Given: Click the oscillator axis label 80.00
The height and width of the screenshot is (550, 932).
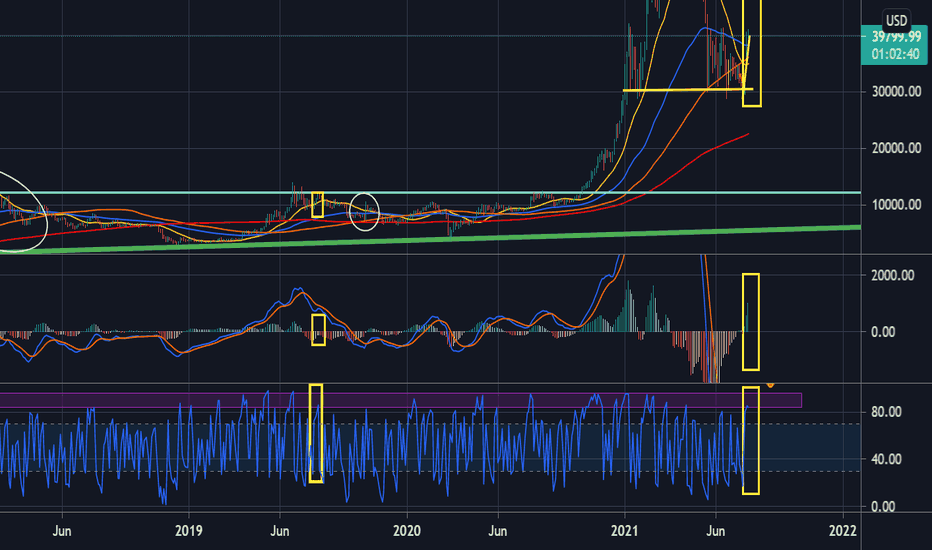Looking at the screenshot, I should coord(886,411).
